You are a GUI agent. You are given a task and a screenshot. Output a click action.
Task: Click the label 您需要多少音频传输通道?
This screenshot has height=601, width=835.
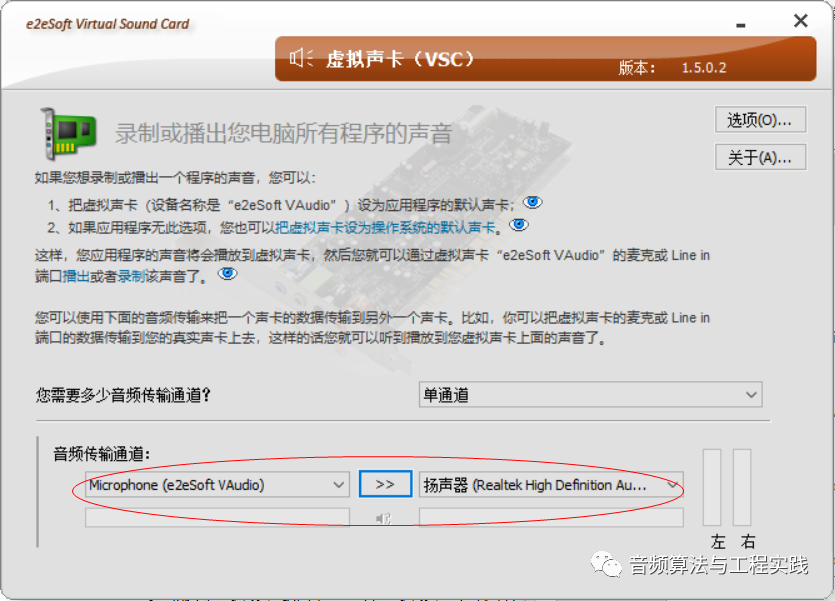(x=124, y=396)
